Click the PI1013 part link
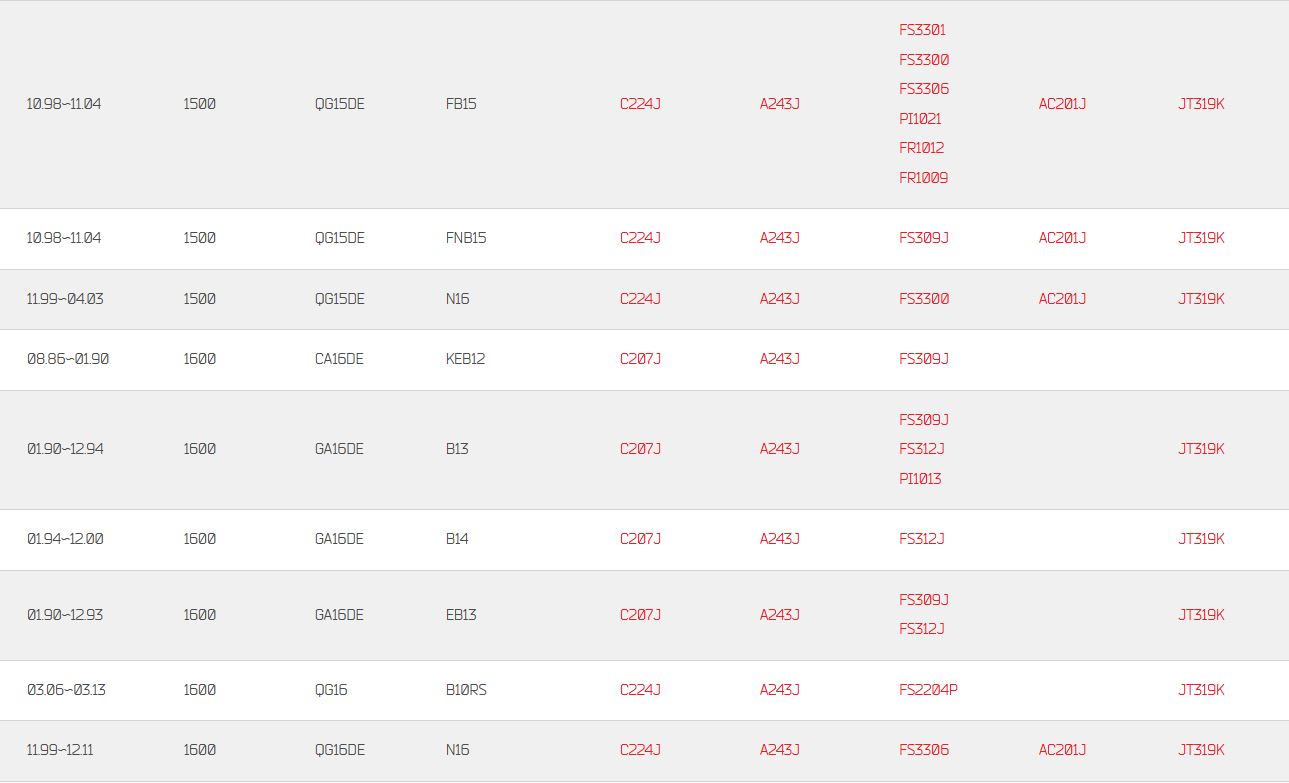 point(920,479)
